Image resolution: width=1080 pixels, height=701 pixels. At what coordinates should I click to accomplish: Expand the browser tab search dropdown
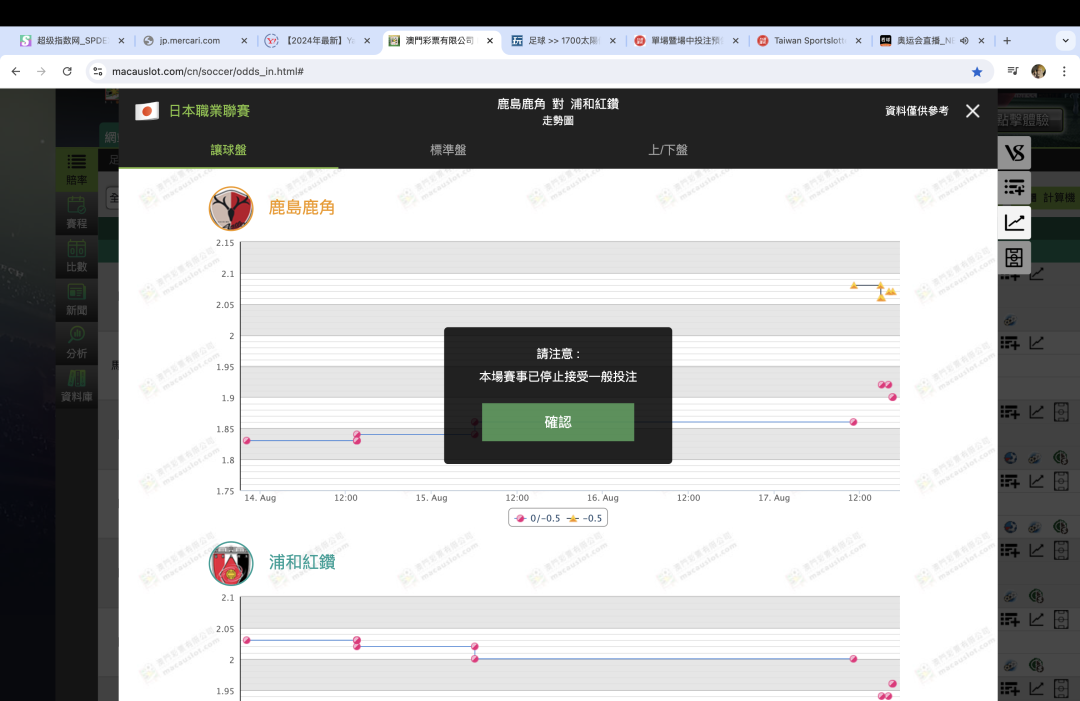click(1065, 41)
